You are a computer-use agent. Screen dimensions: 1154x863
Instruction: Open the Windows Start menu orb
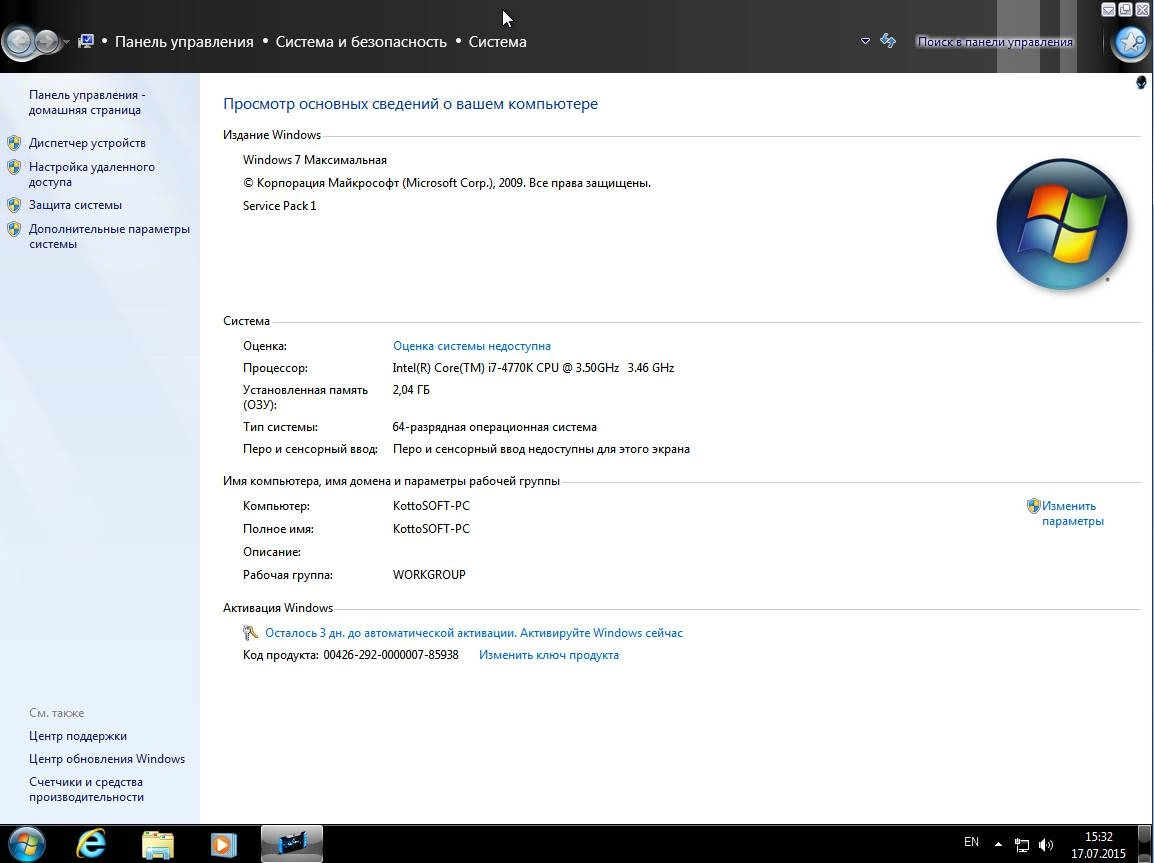[26, 844]
